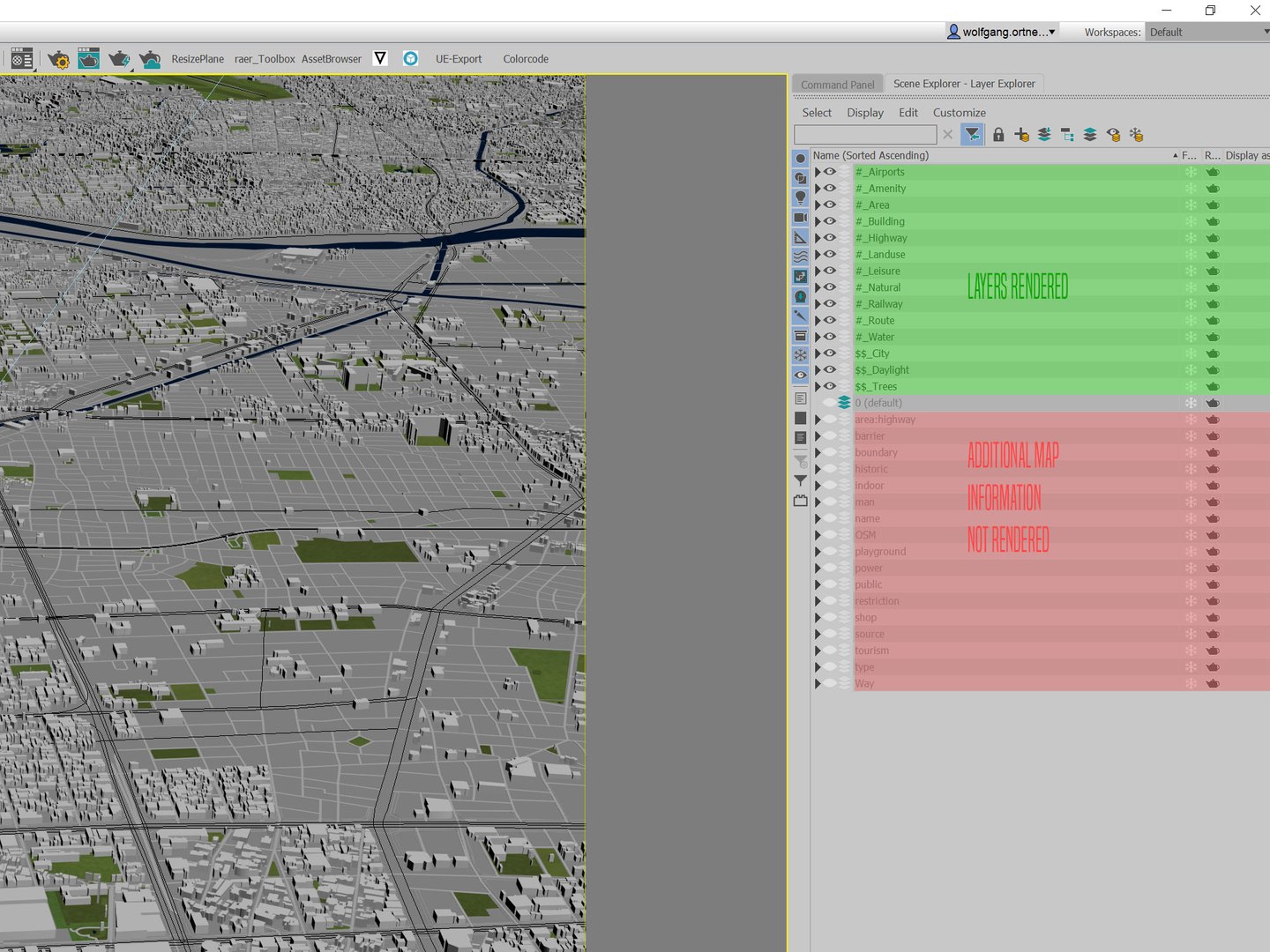
Task: Click the Make Layer Active stack icon
Action: [x=1090, y=135]
